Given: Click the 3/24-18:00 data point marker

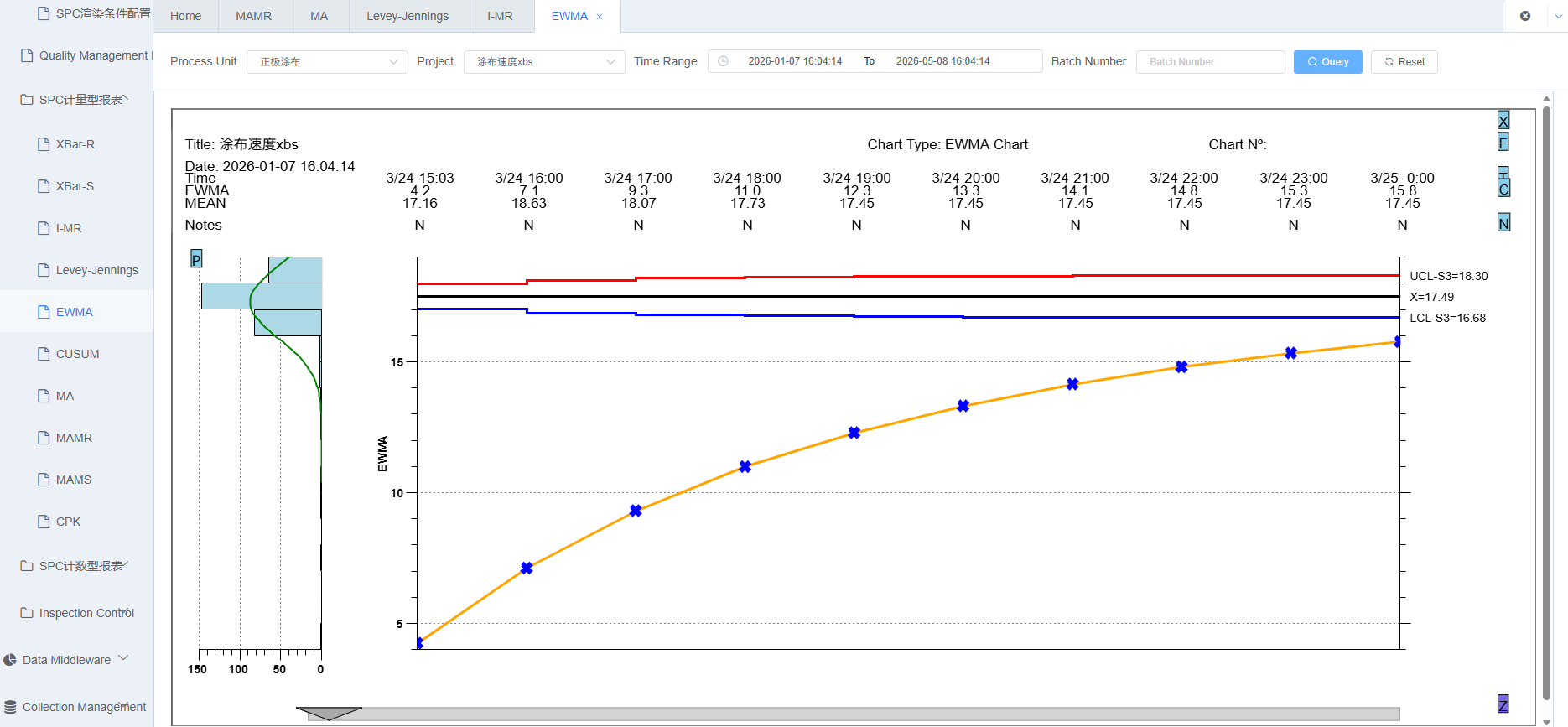Looking at the screenshot, I should (x=745, y=466).
